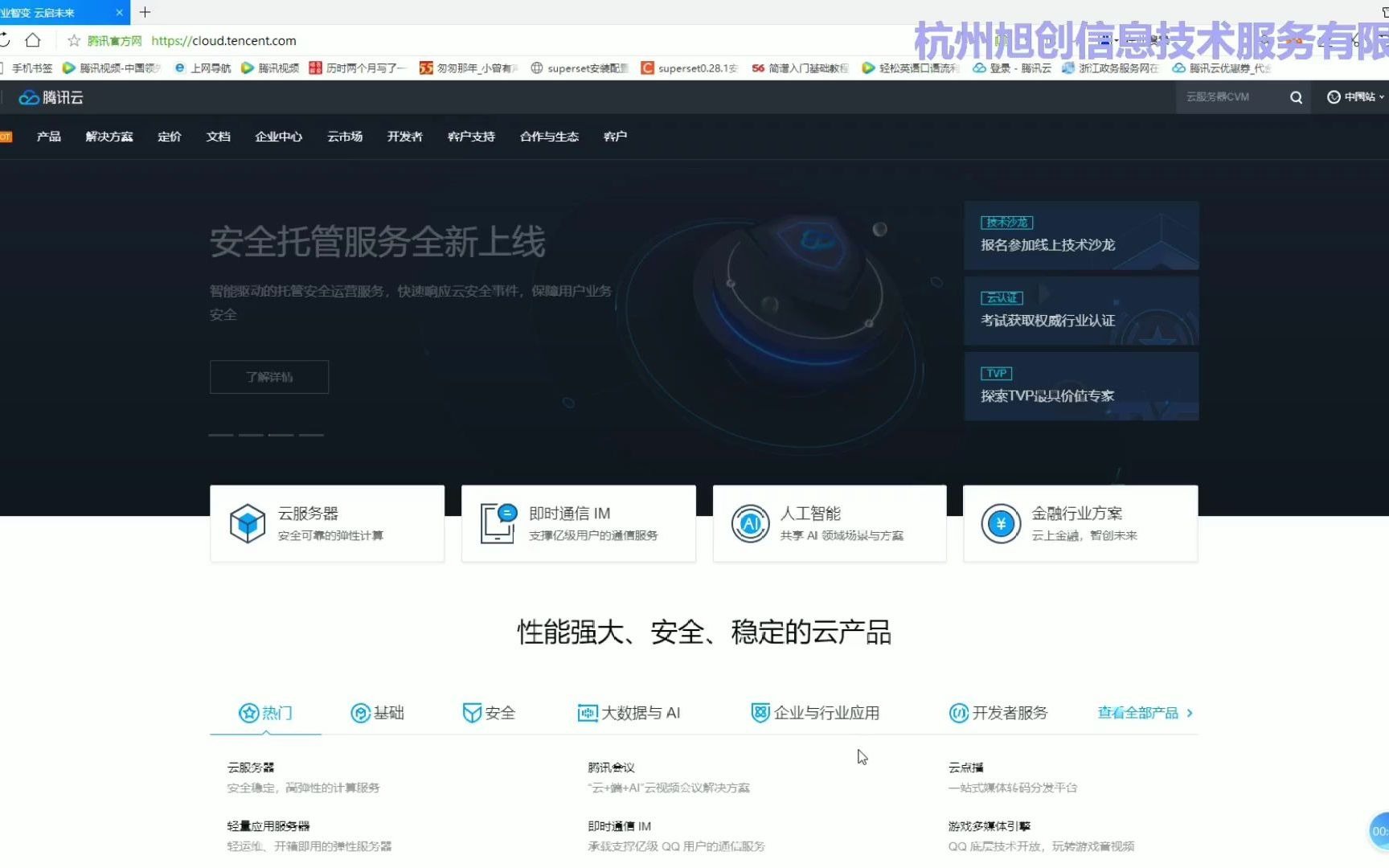Open the 腾讯会议 product link
1389x868 pixels.
(611, 768)
